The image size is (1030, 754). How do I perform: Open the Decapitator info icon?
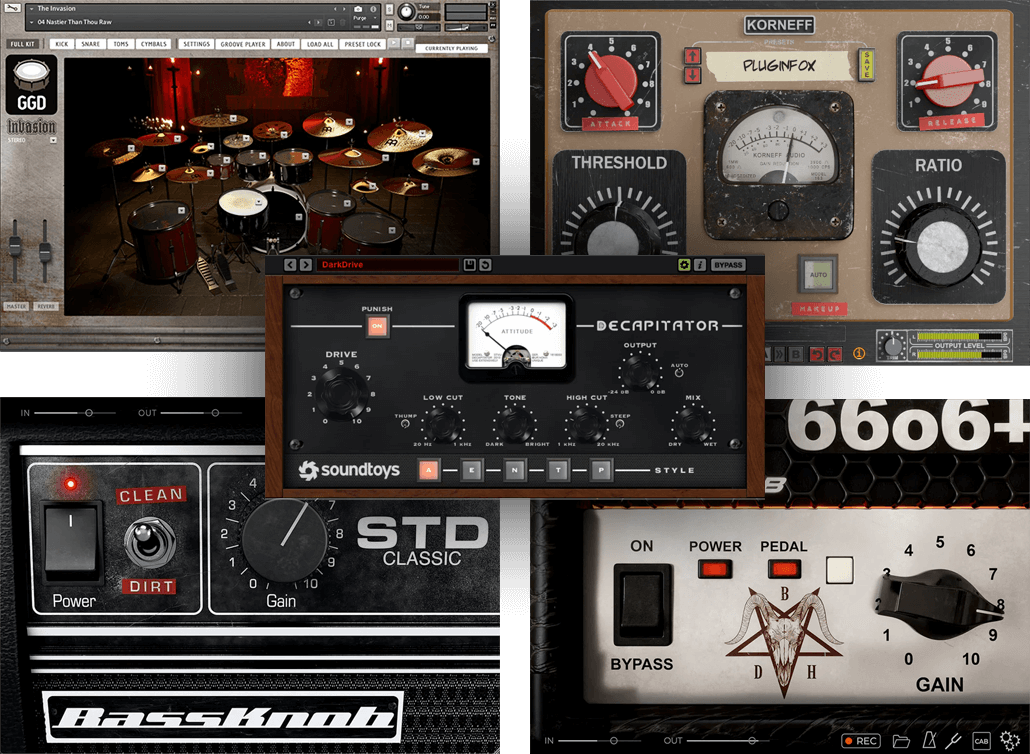click(x=700, y=265)
